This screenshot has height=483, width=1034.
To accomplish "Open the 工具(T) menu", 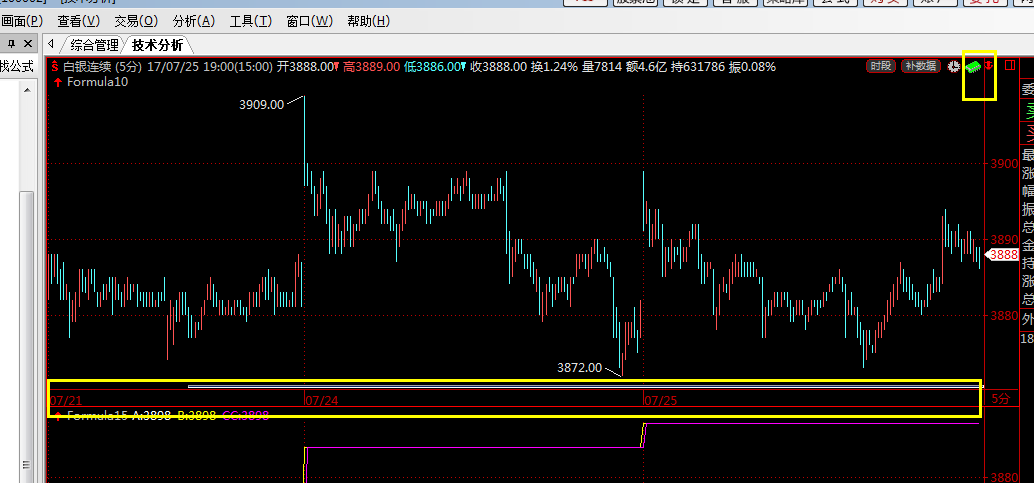I will point(251,21).
